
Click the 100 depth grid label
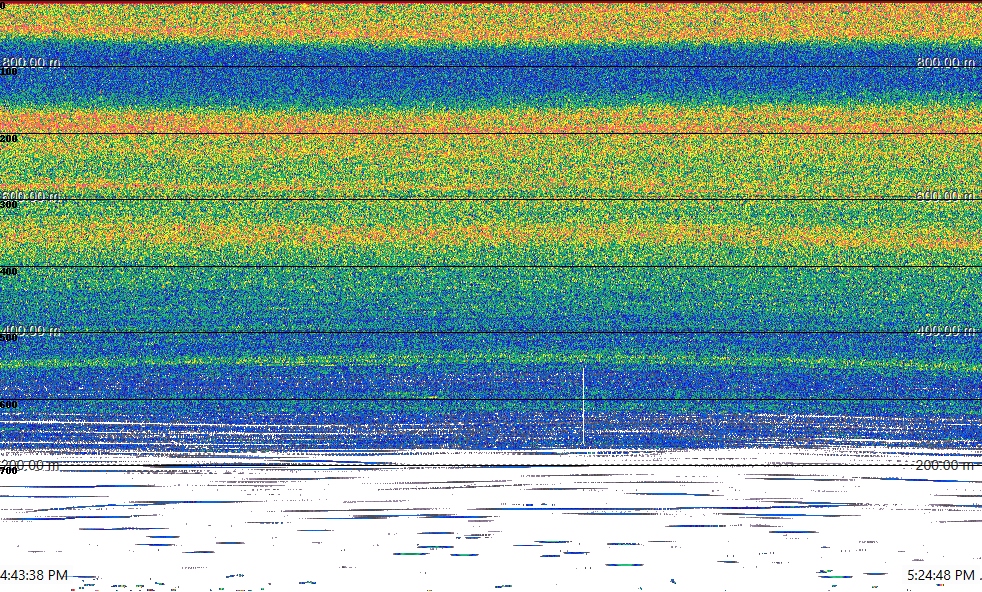coord(9,72)
